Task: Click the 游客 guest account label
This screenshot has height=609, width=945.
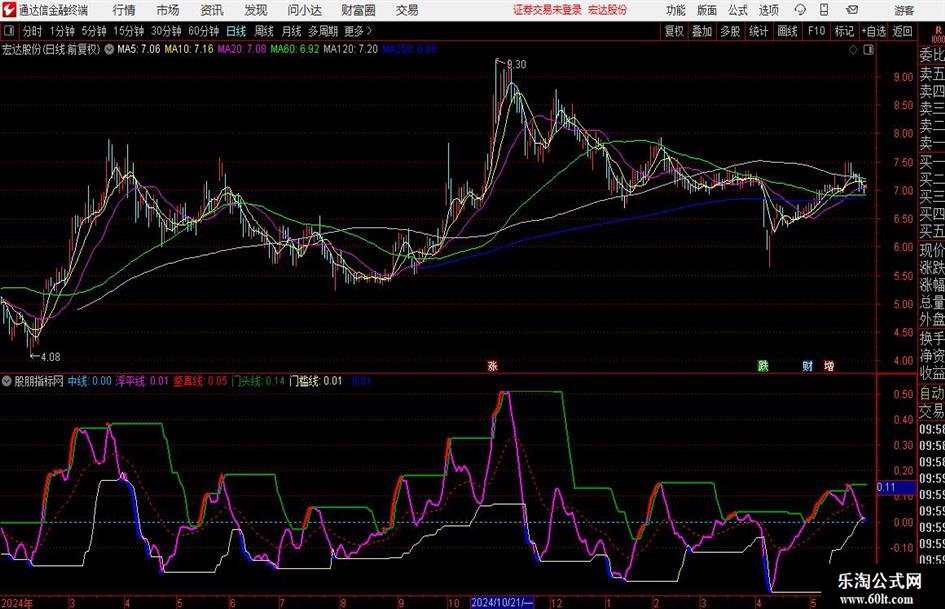Action: point(903,10)
